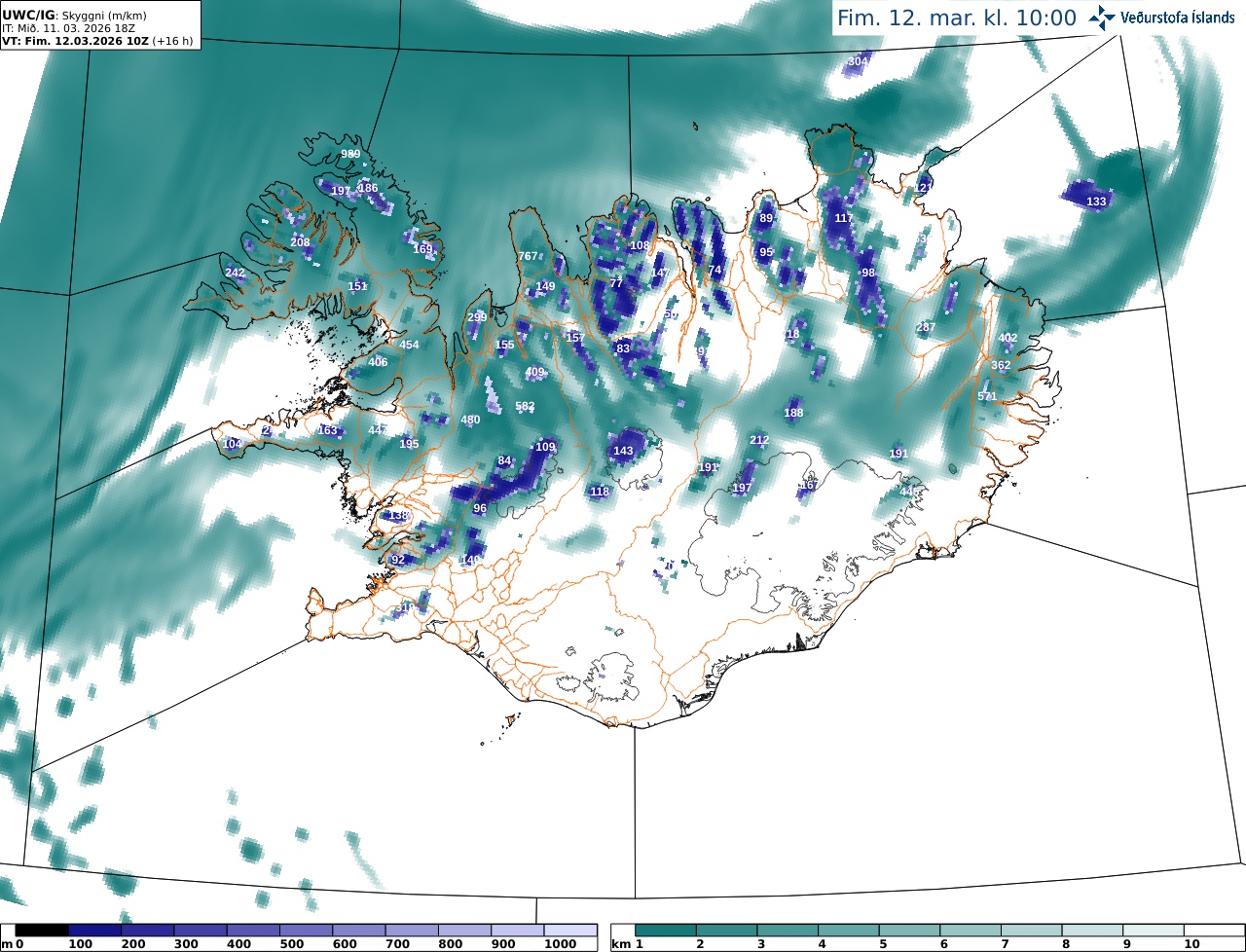Click the visibility value 169

point(422,249)
